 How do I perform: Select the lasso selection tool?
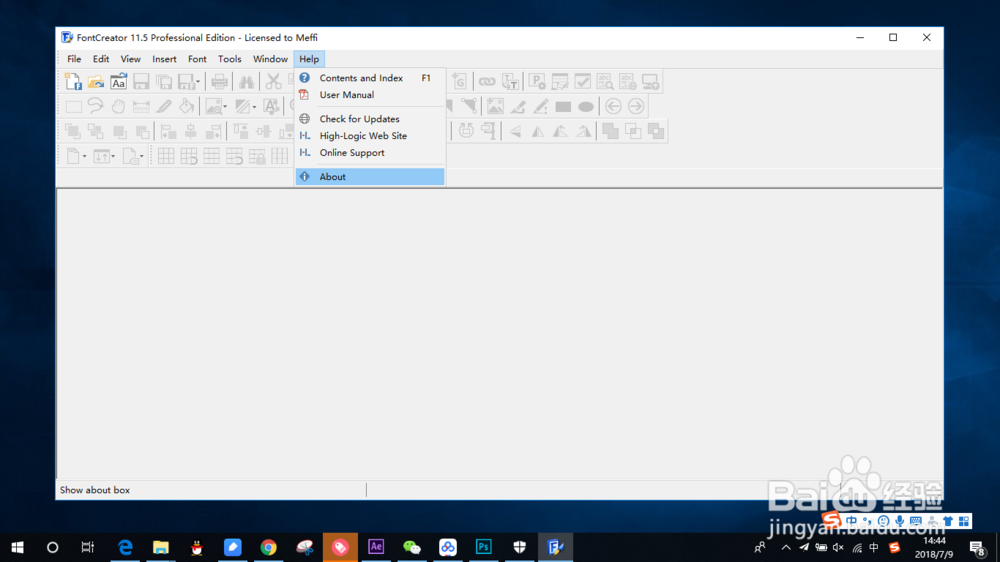point(96,107)
